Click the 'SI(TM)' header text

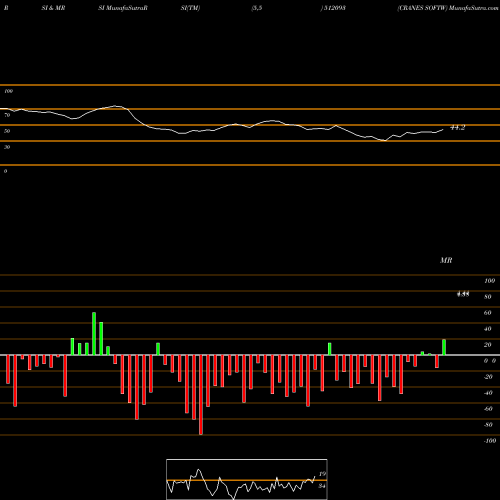pyautogui.click(x=190, y=8)
